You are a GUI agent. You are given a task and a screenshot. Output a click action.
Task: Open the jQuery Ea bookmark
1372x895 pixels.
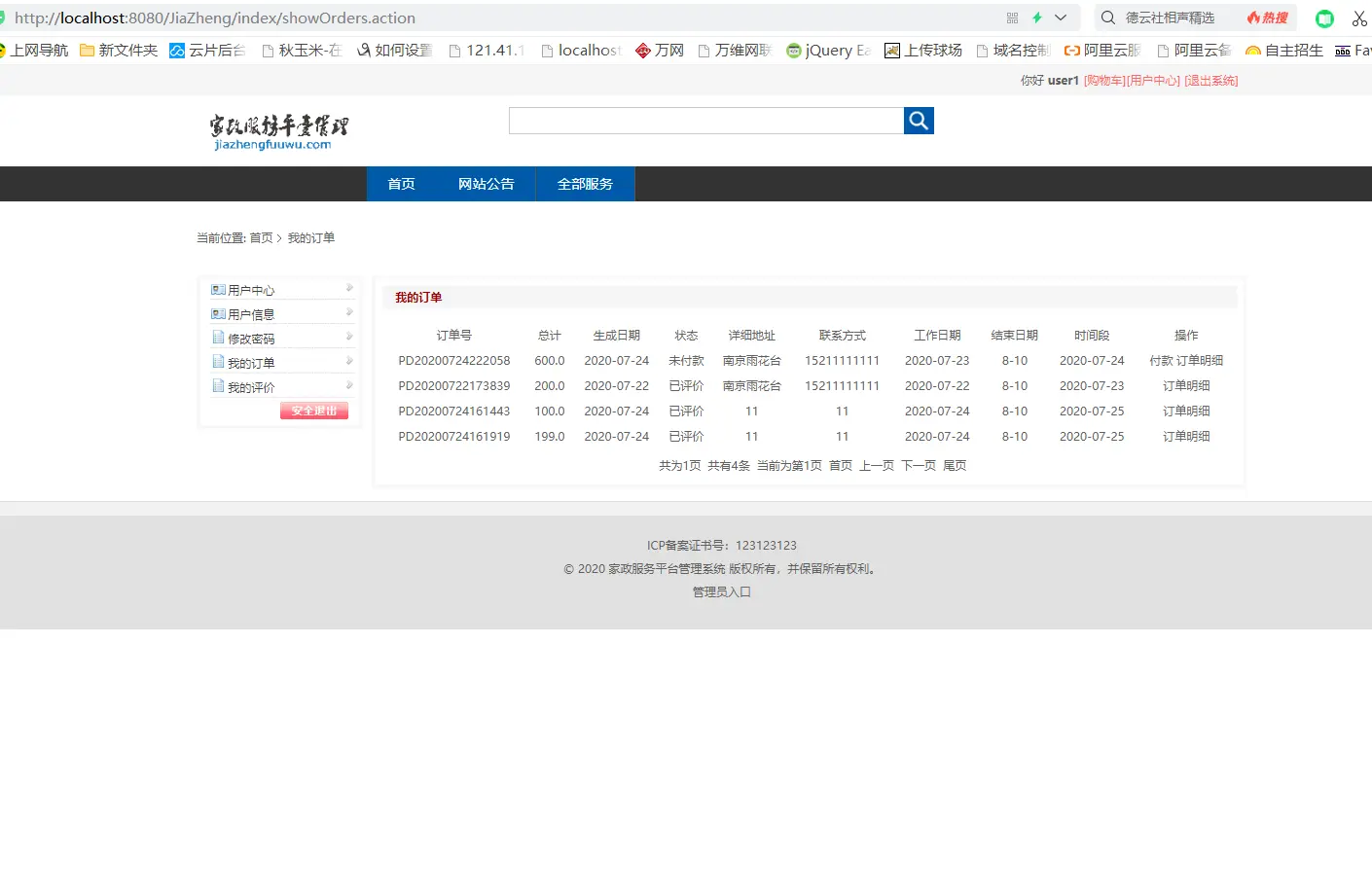(828, 50)
